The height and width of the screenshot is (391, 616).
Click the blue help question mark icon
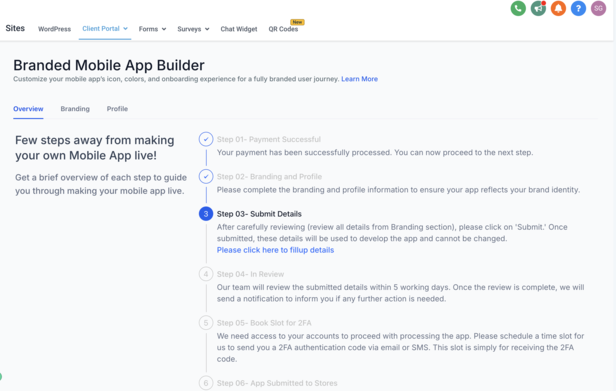click(578, 8)
